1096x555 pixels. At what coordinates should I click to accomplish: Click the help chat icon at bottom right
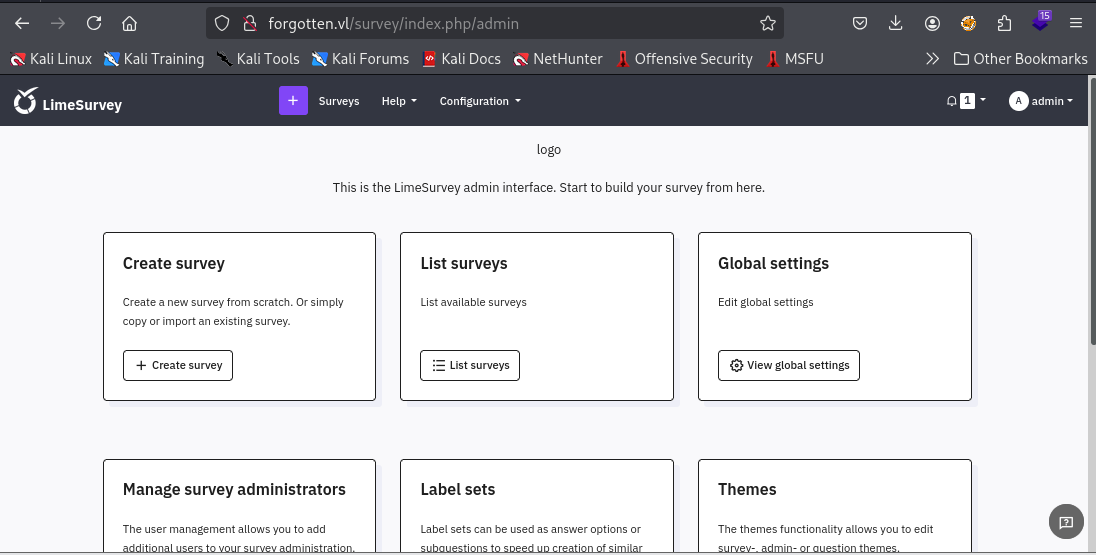click(1066, 522)
